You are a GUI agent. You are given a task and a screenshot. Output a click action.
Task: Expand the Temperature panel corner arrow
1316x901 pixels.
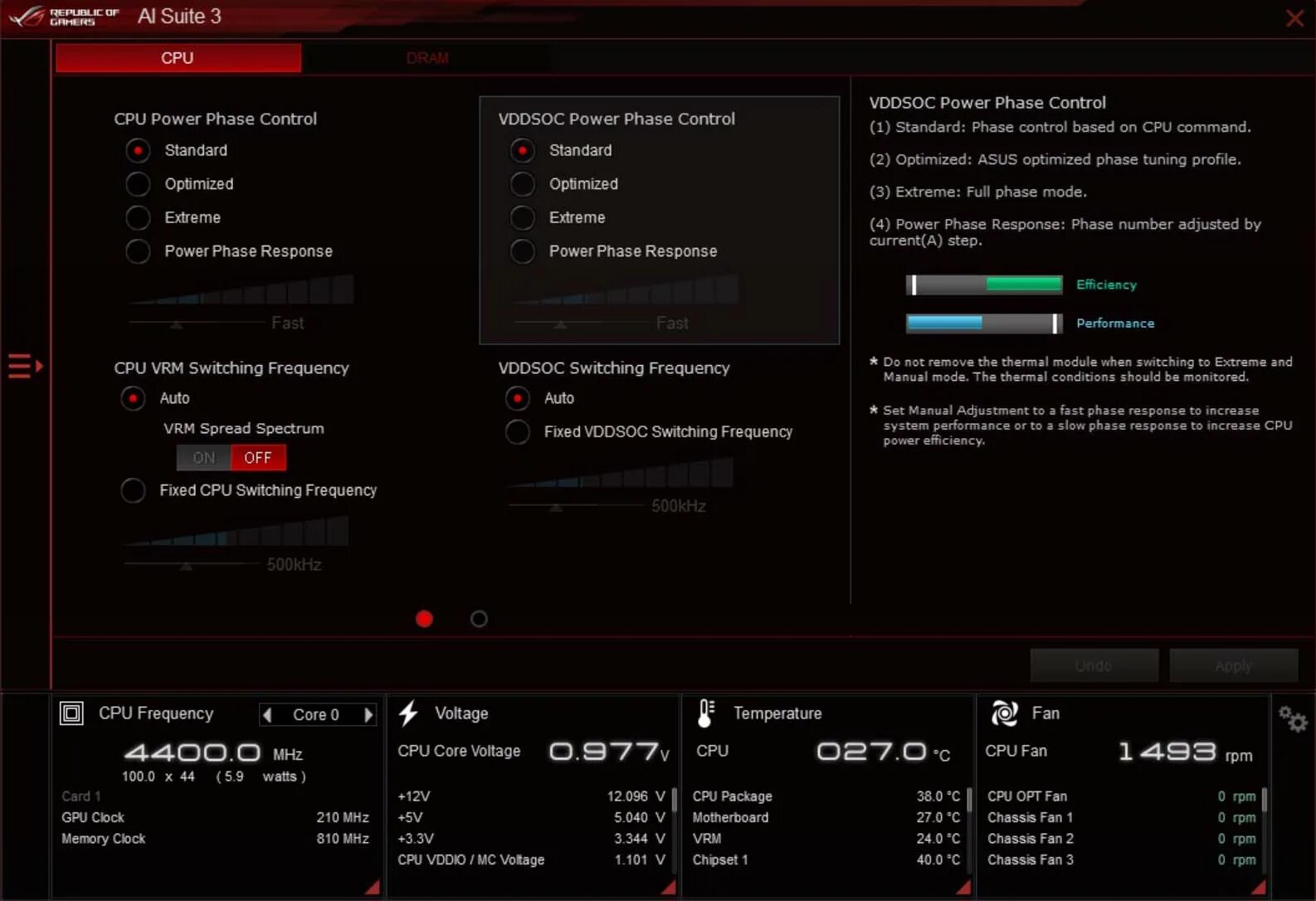tap(963, 887)
